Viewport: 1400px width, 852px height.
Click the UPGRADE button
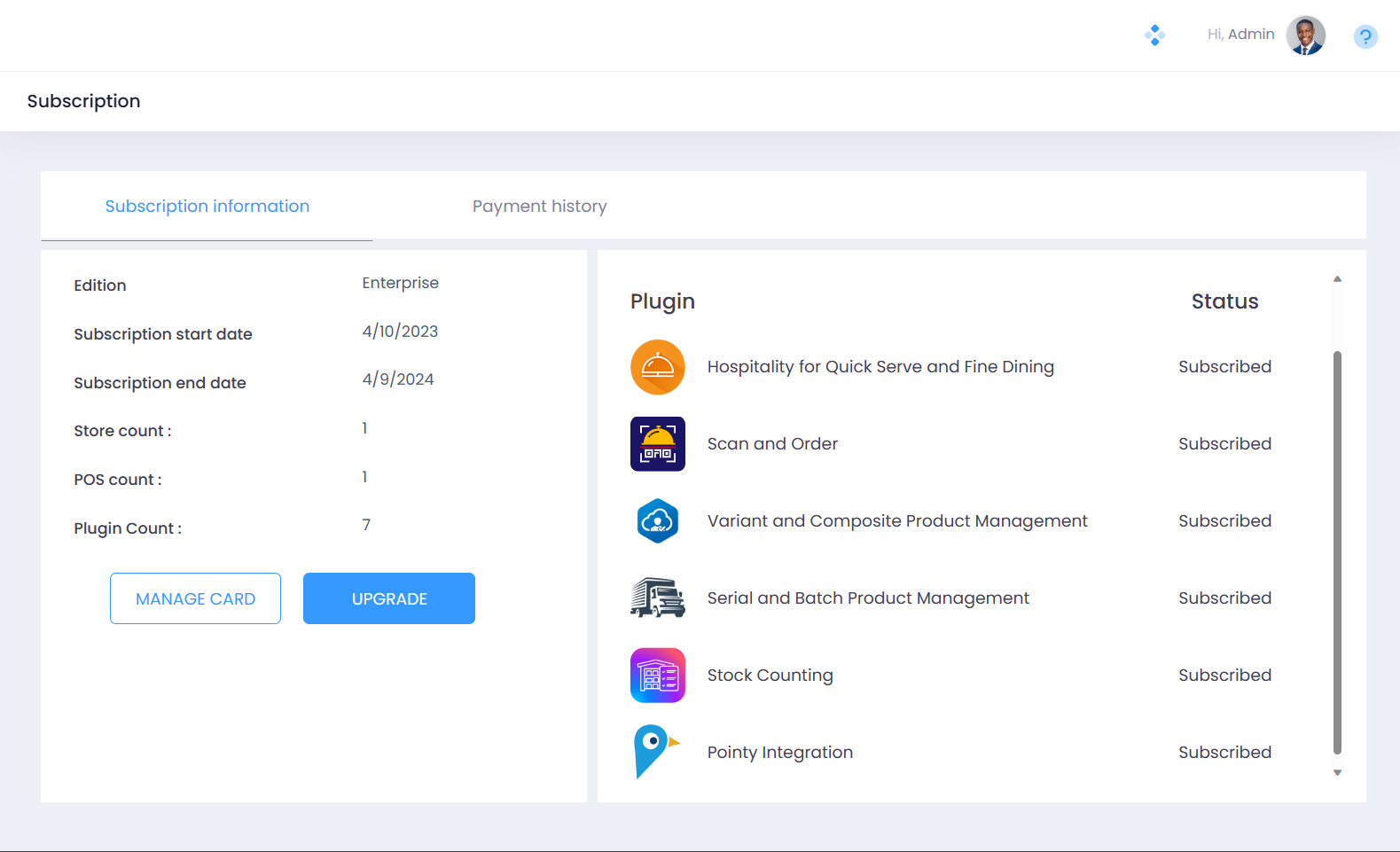[x=388, y=598]
